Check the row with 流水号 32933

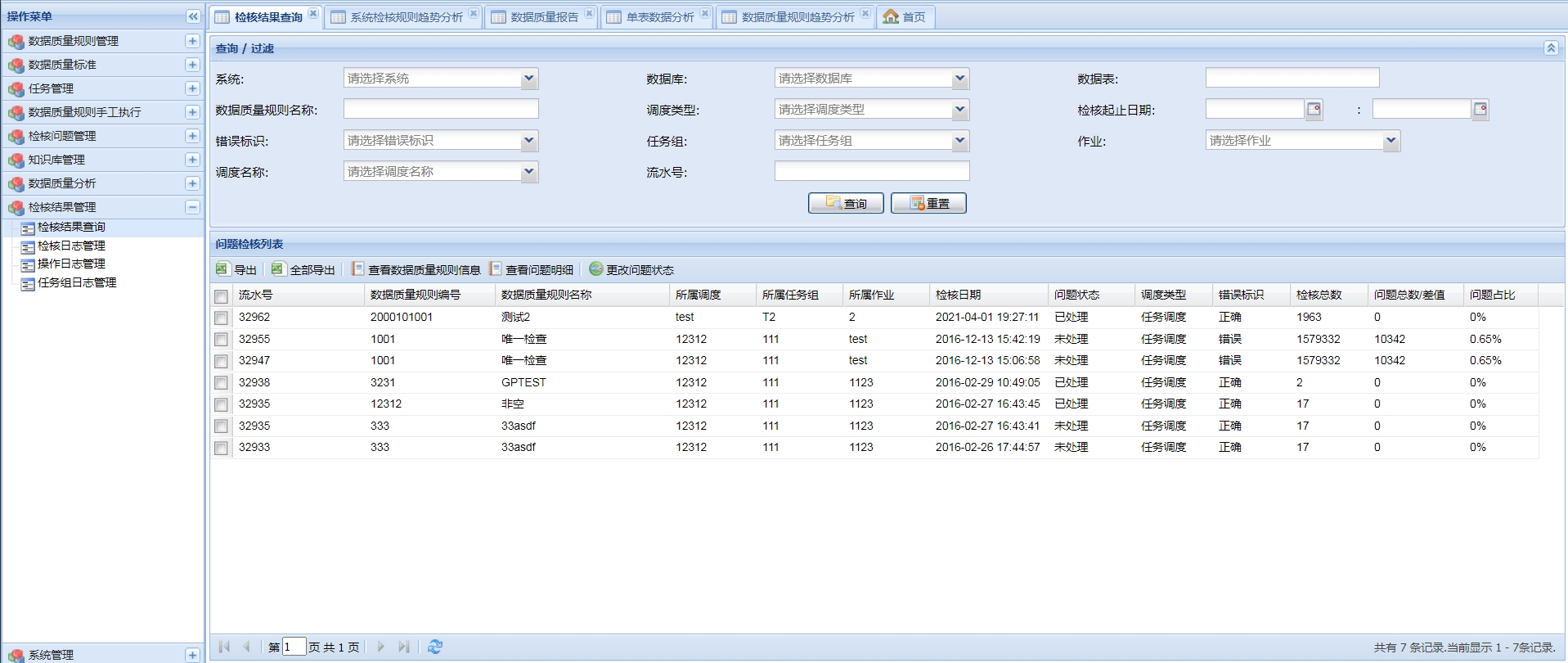(221, 448)
